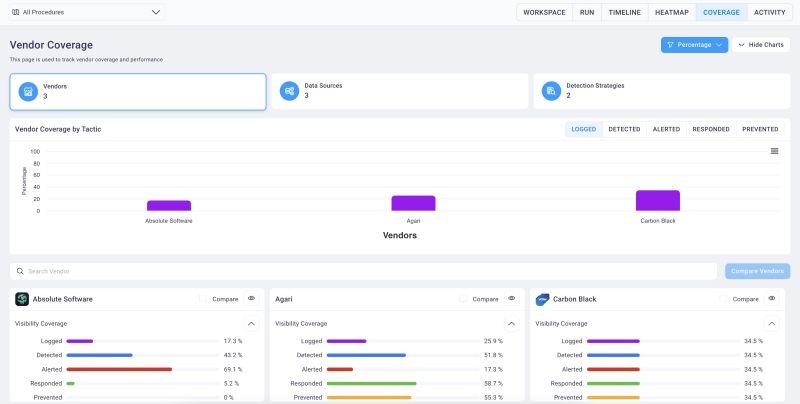This screenshot has width=800, height=404.
Task: Check Compare for Carbon Black
Action: click(x=723, y=299)
